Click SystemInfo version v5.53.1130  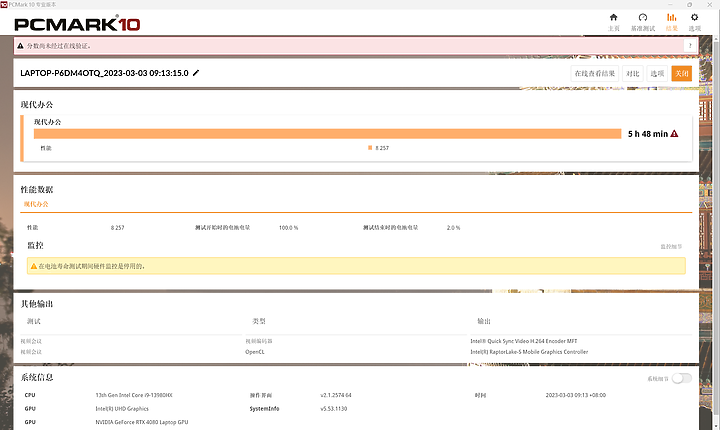click(x=334, y=408)
